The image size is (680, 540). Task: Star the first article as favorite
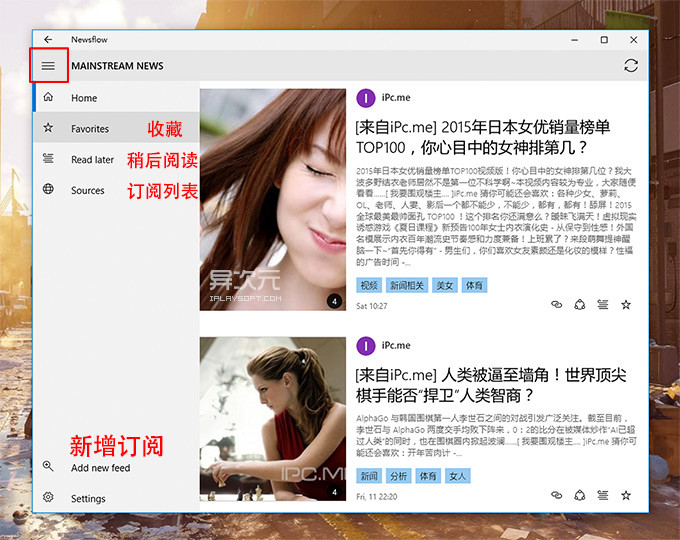tap(626, 304)
